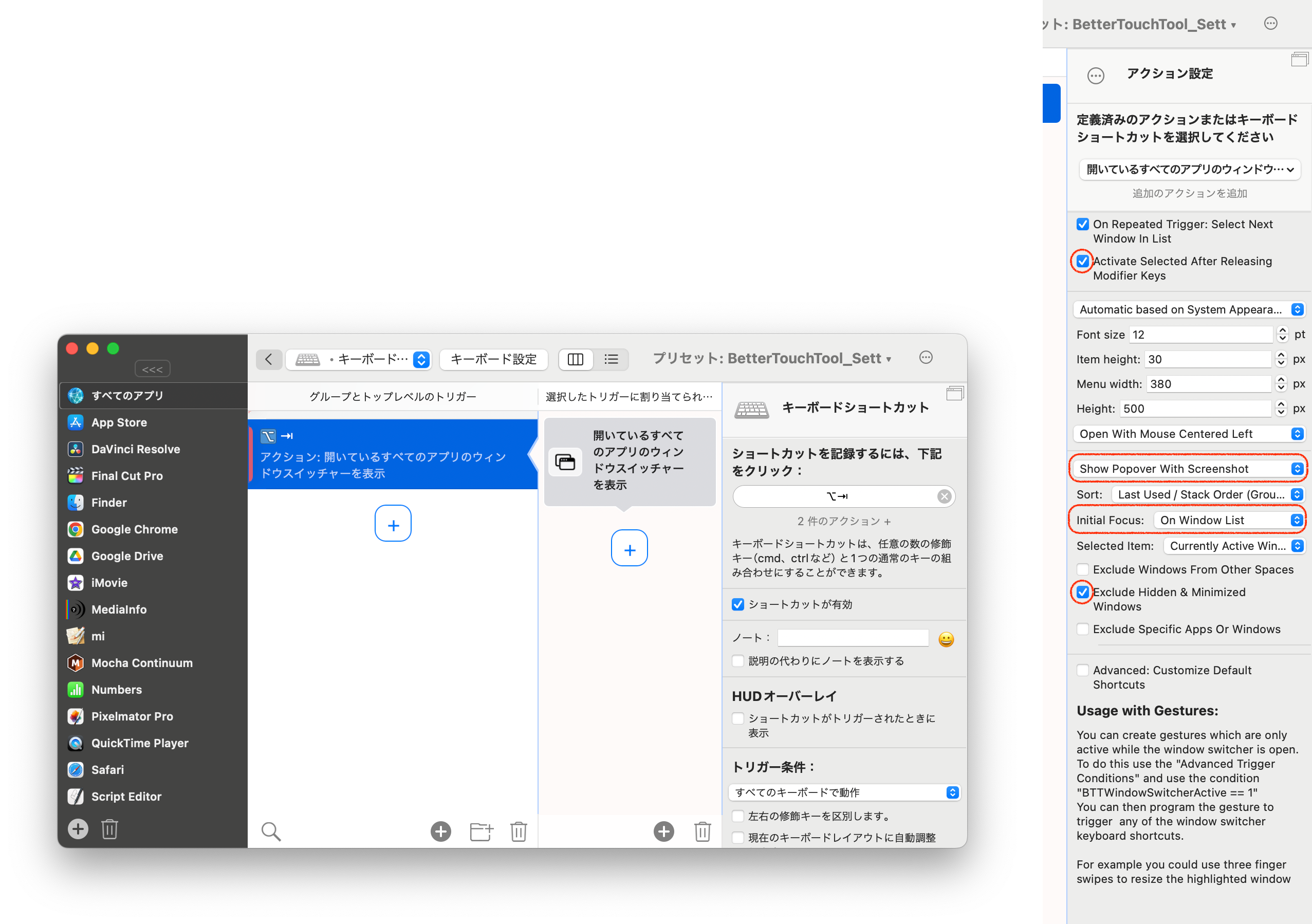This screenshot has height=924, width=1312.
Task: Clear recorded shortcut with the X icon
Action: [944, 496]
